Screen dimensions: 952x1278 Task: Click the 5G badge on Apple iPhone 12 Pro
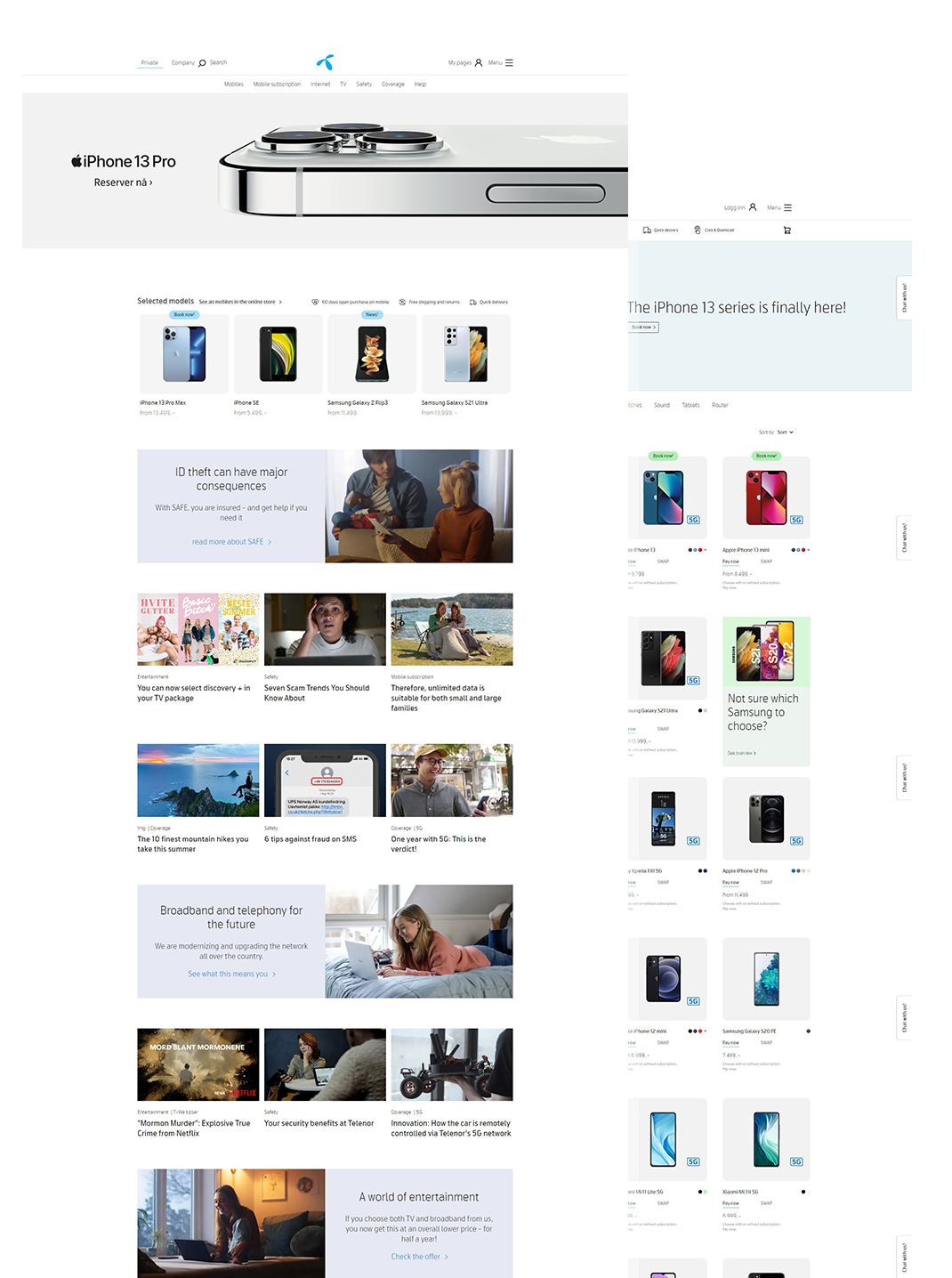point(796,841)
